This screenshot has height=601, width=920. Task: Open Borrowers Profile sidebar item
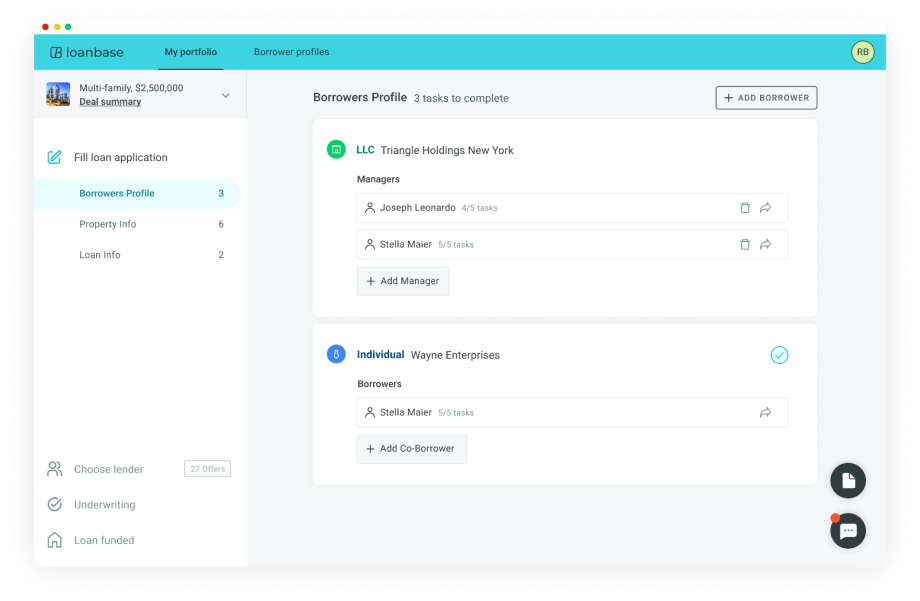click(137, 194)
